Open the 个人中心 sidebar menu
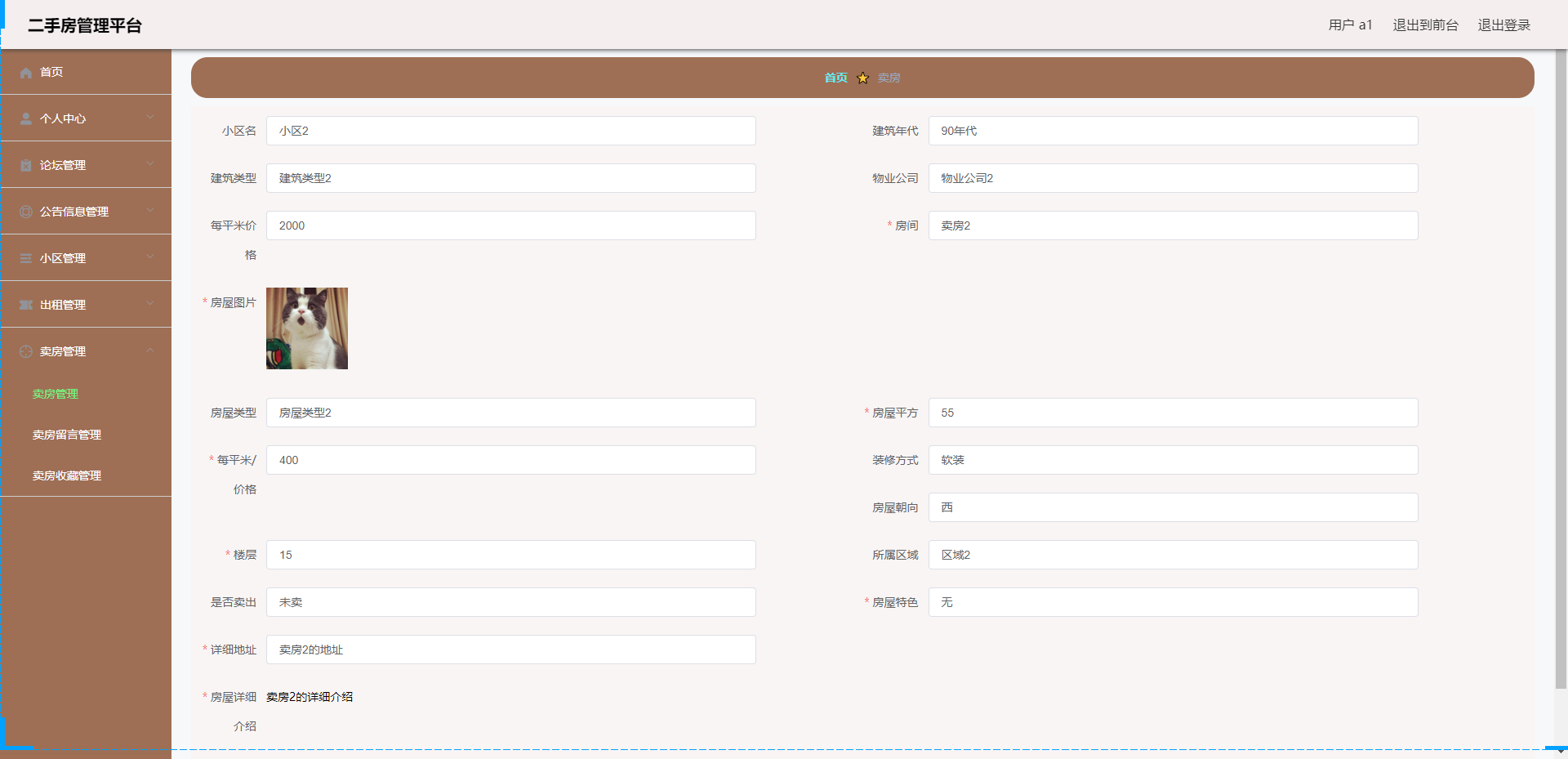 [x=86, y=118]
